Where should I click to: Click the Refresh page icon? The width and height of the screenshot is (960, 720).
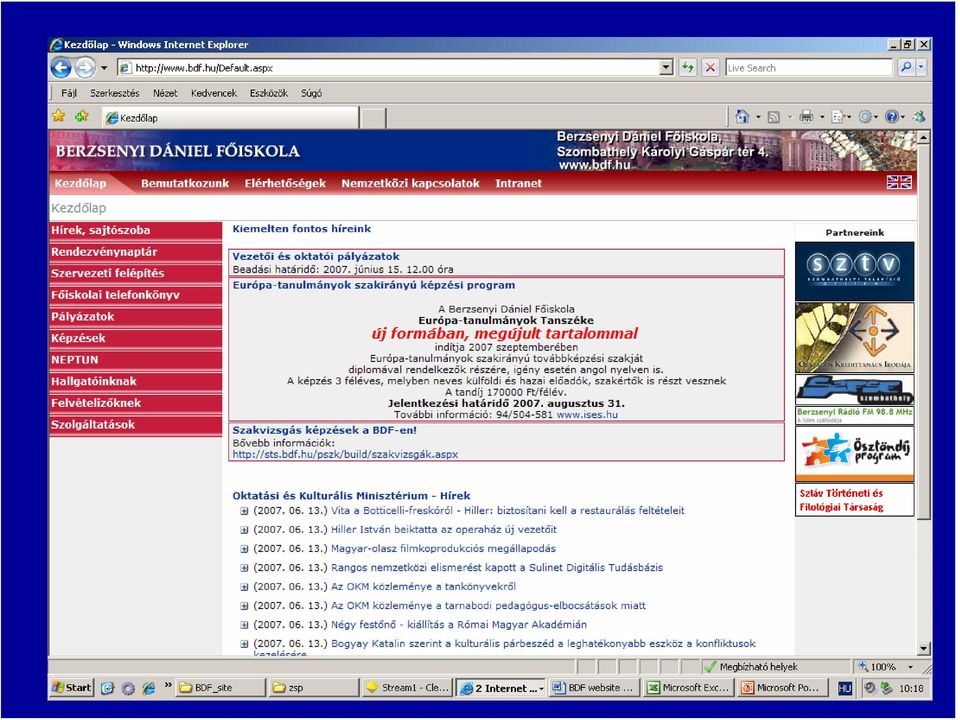(688, 67)
